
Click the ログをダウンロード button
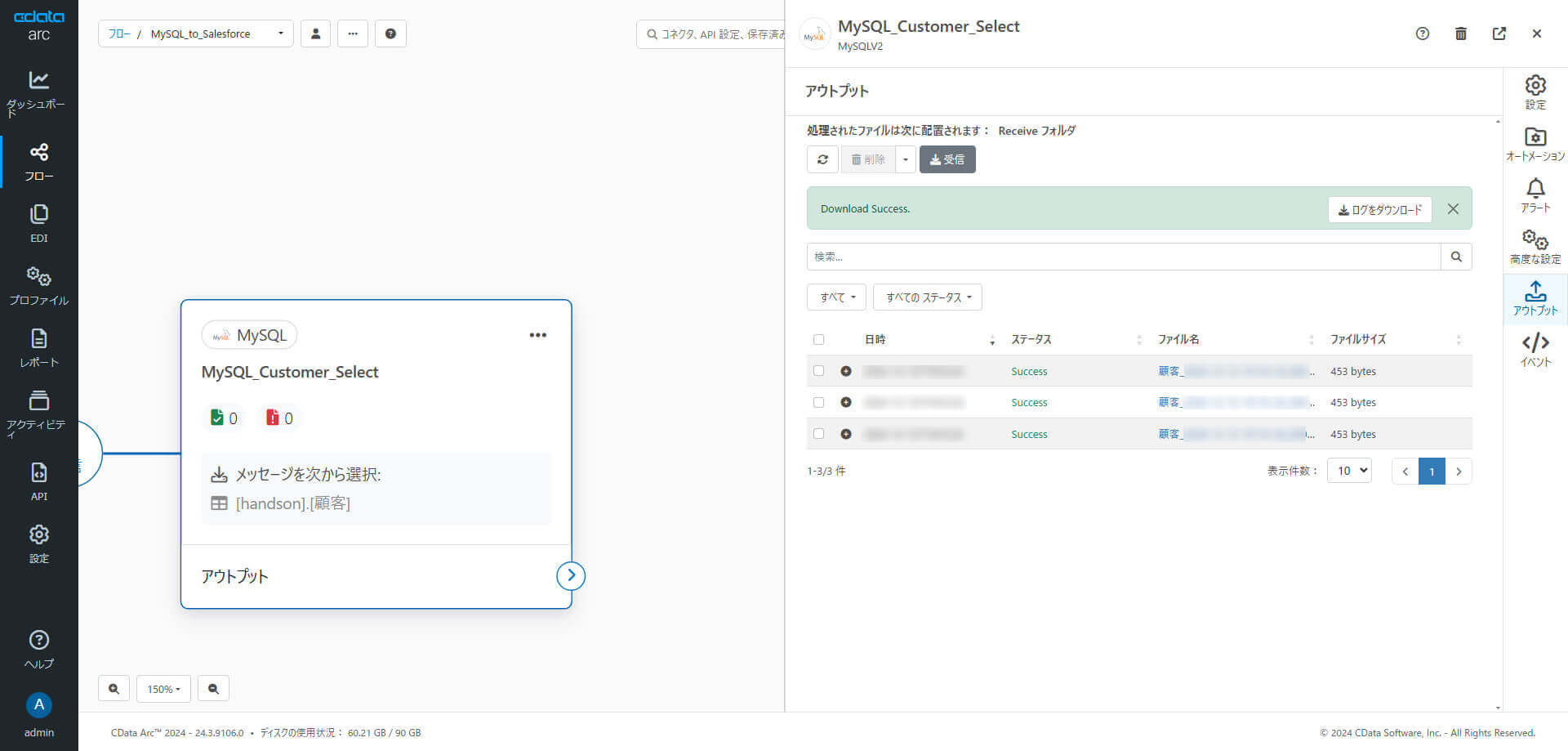tap(1380, 209)
